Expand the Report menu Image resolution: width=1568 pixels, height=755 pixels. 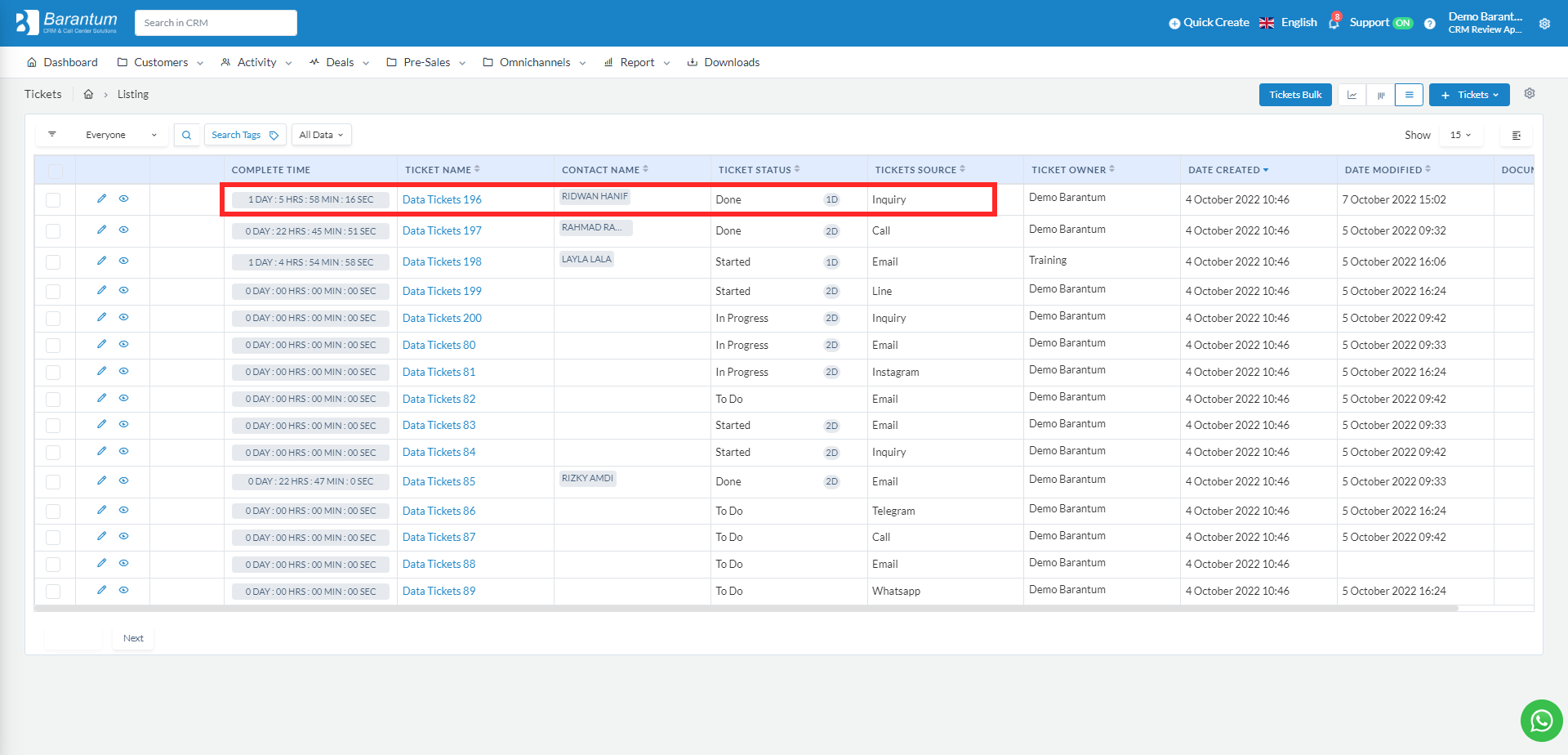(636, 62)
